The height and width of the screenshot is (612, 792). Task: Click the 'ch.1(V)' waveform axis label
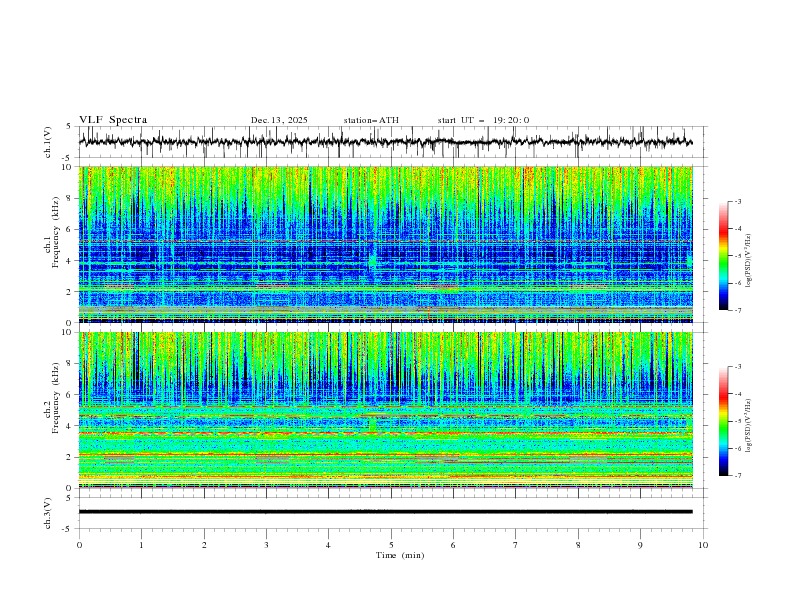[48, 142]
